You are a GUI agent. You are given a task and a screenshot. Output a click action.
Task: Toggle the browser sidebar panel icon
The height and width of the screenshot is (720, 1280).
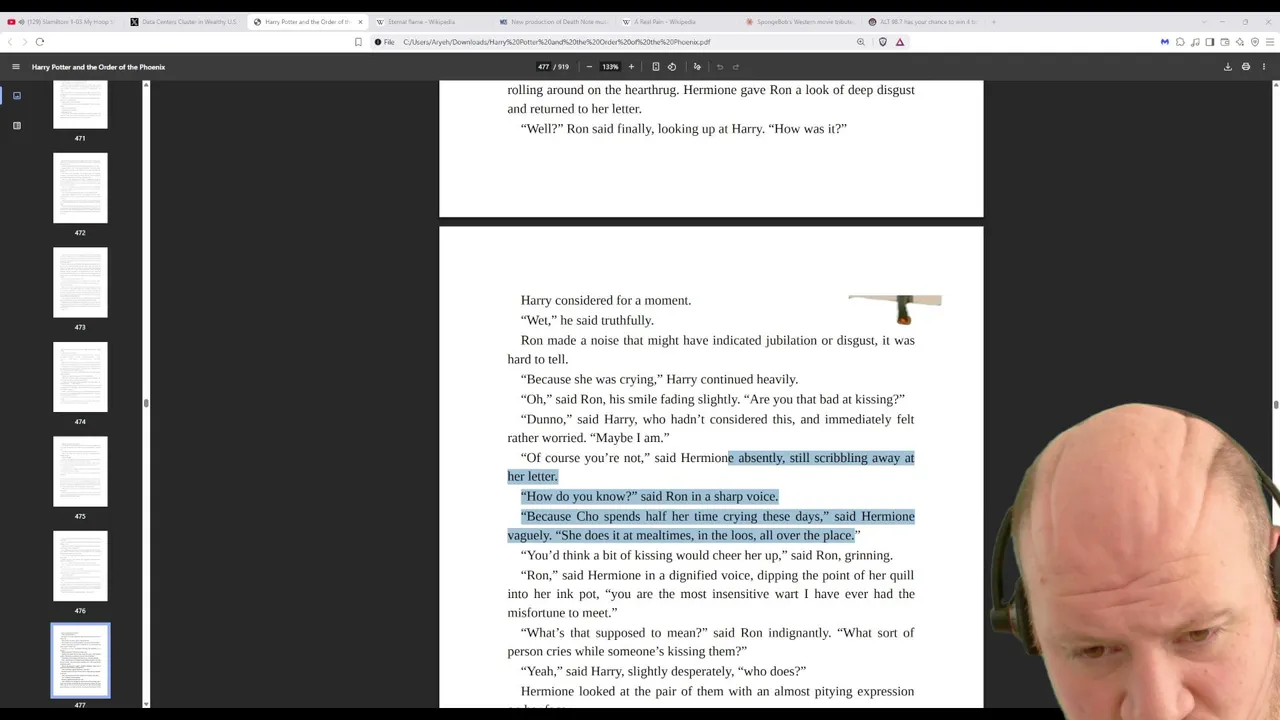pyautogui.click(x=1210, y=42)
